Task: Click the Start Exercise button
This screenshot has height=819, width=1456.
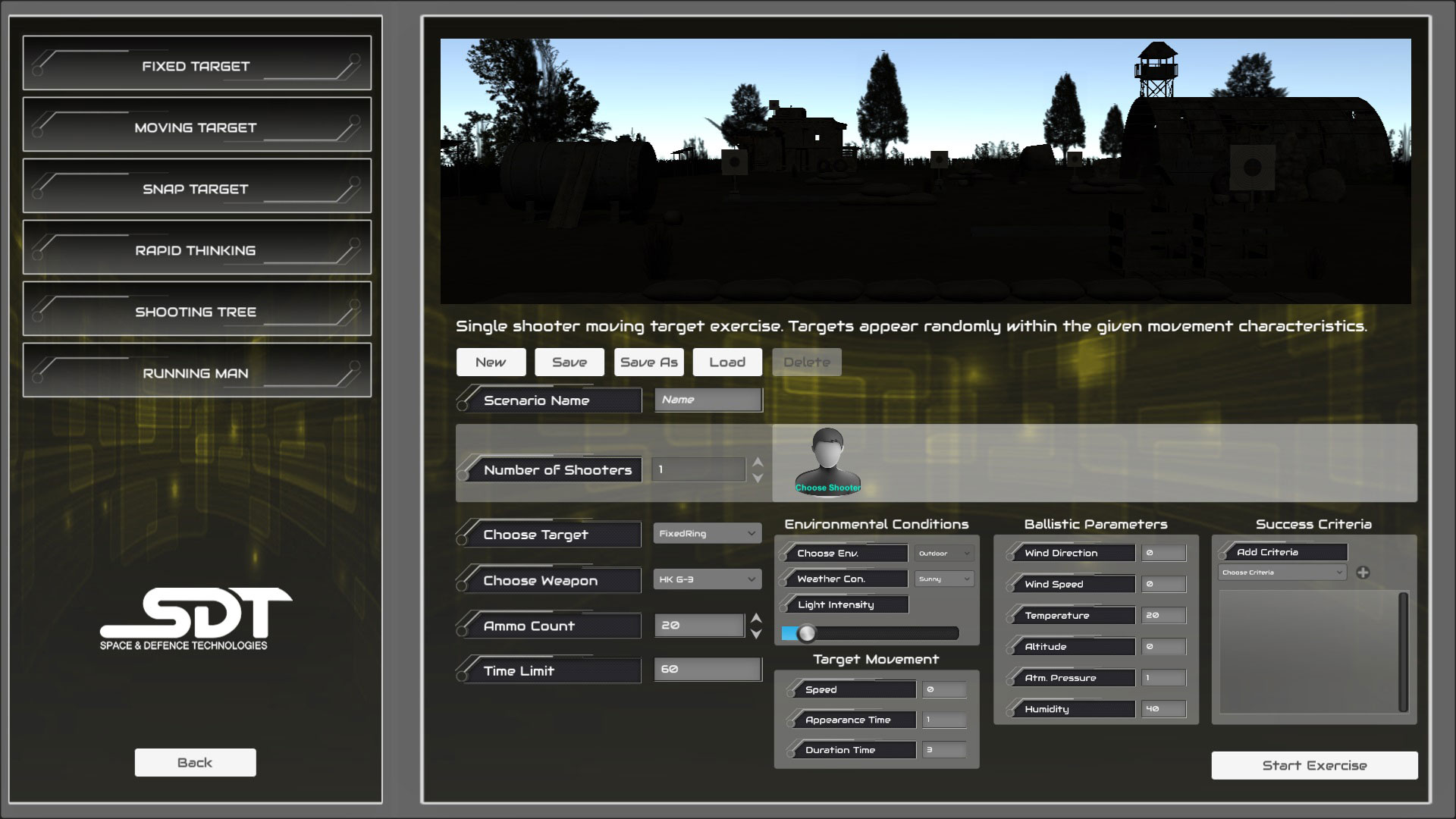Action: coord(1314,765)
